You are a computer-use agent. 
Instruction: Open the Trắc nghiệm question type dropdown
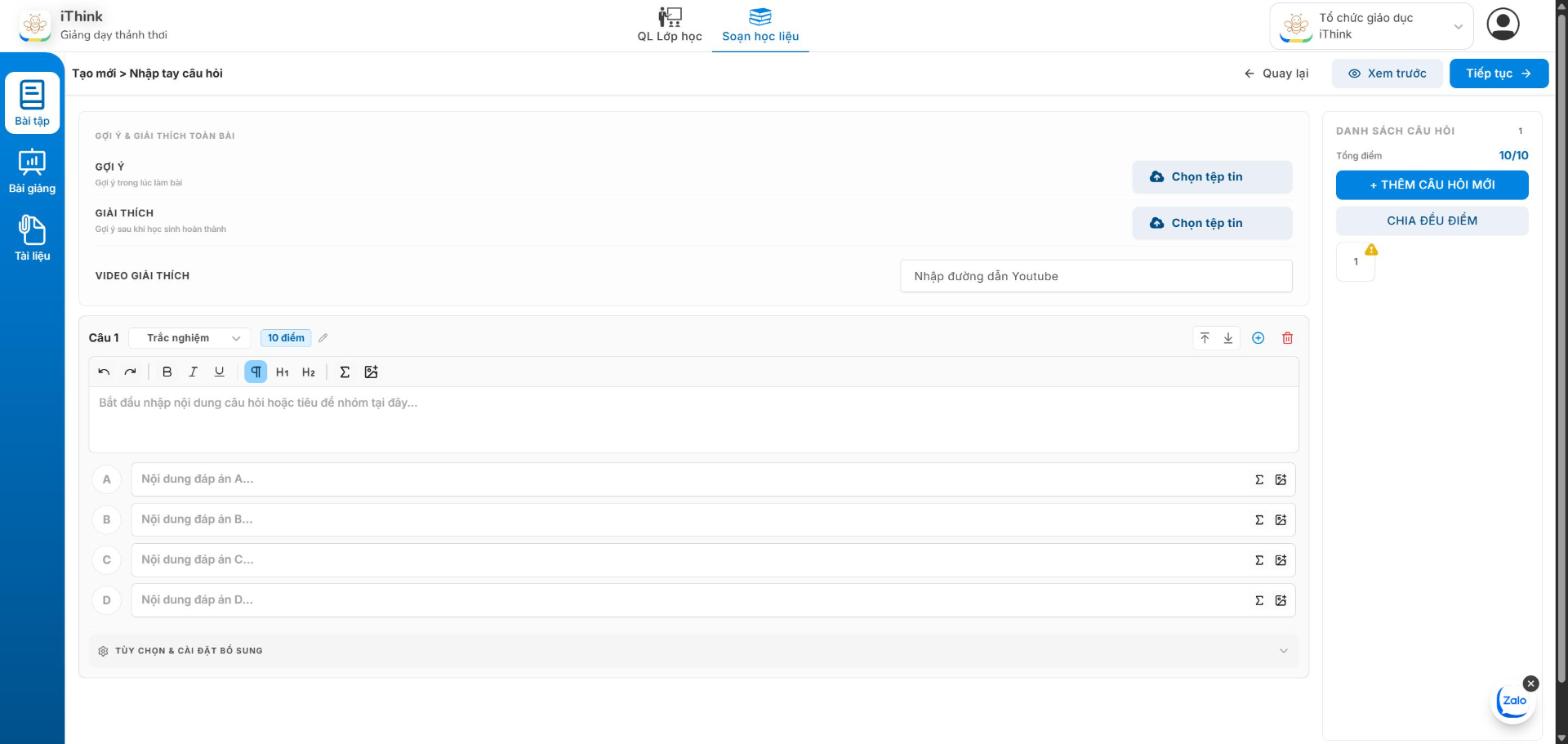190,338
